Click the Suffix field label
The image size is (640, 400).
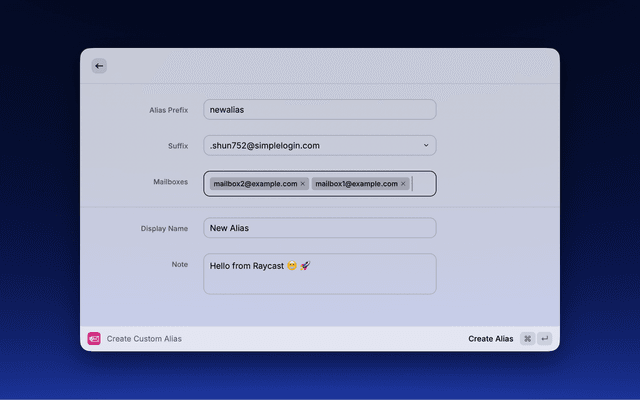[177, 146]
